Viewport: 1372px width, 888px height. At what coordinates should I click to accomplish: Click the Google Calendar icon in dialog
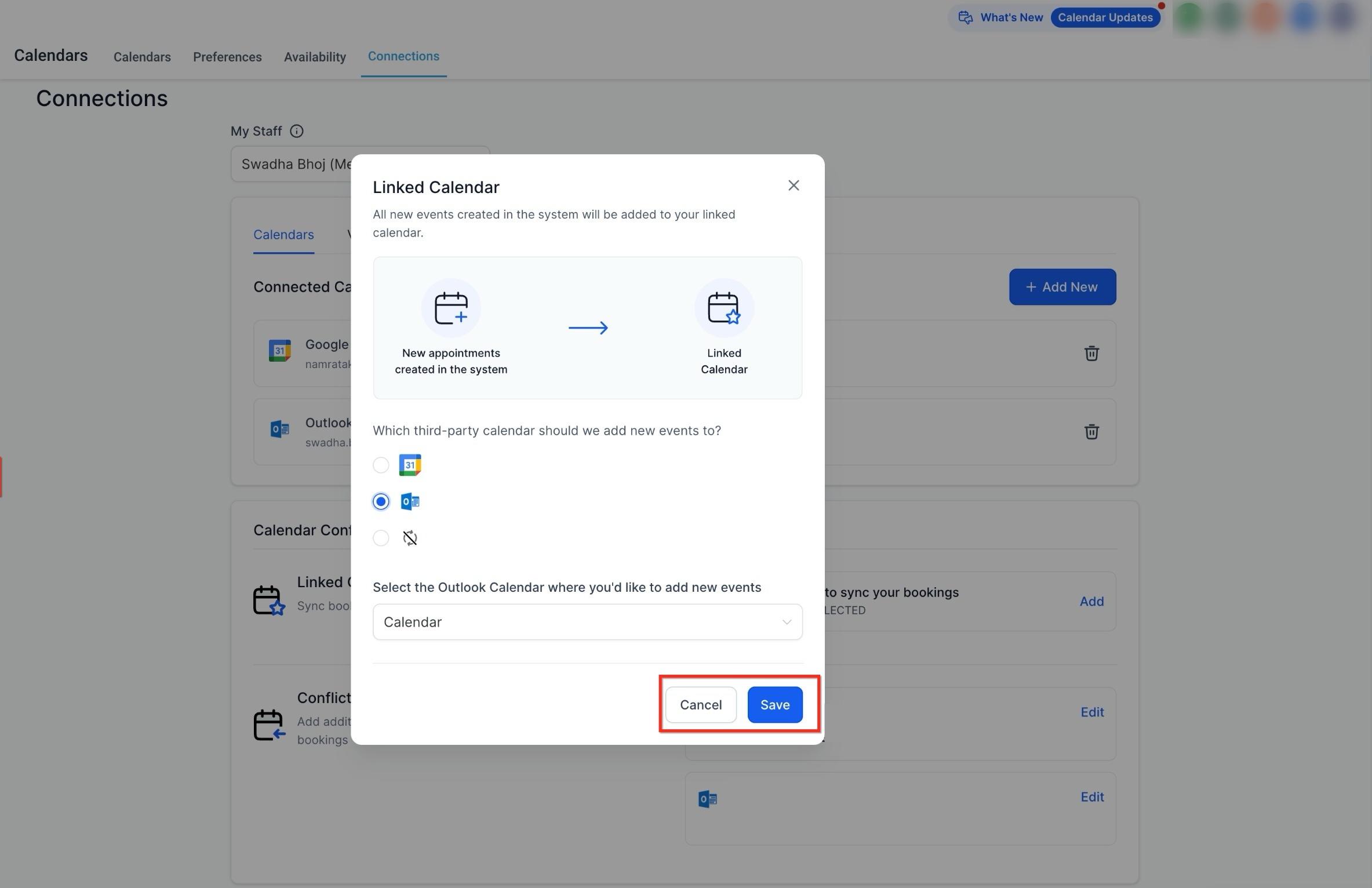tap(410, 465)
